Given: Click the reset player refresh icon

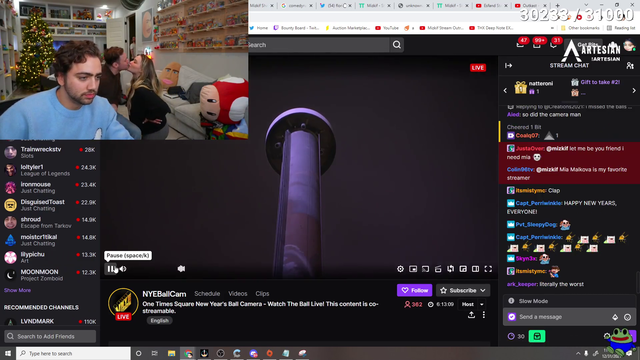Looking at the screenshot, I should [x=451, y=269].
